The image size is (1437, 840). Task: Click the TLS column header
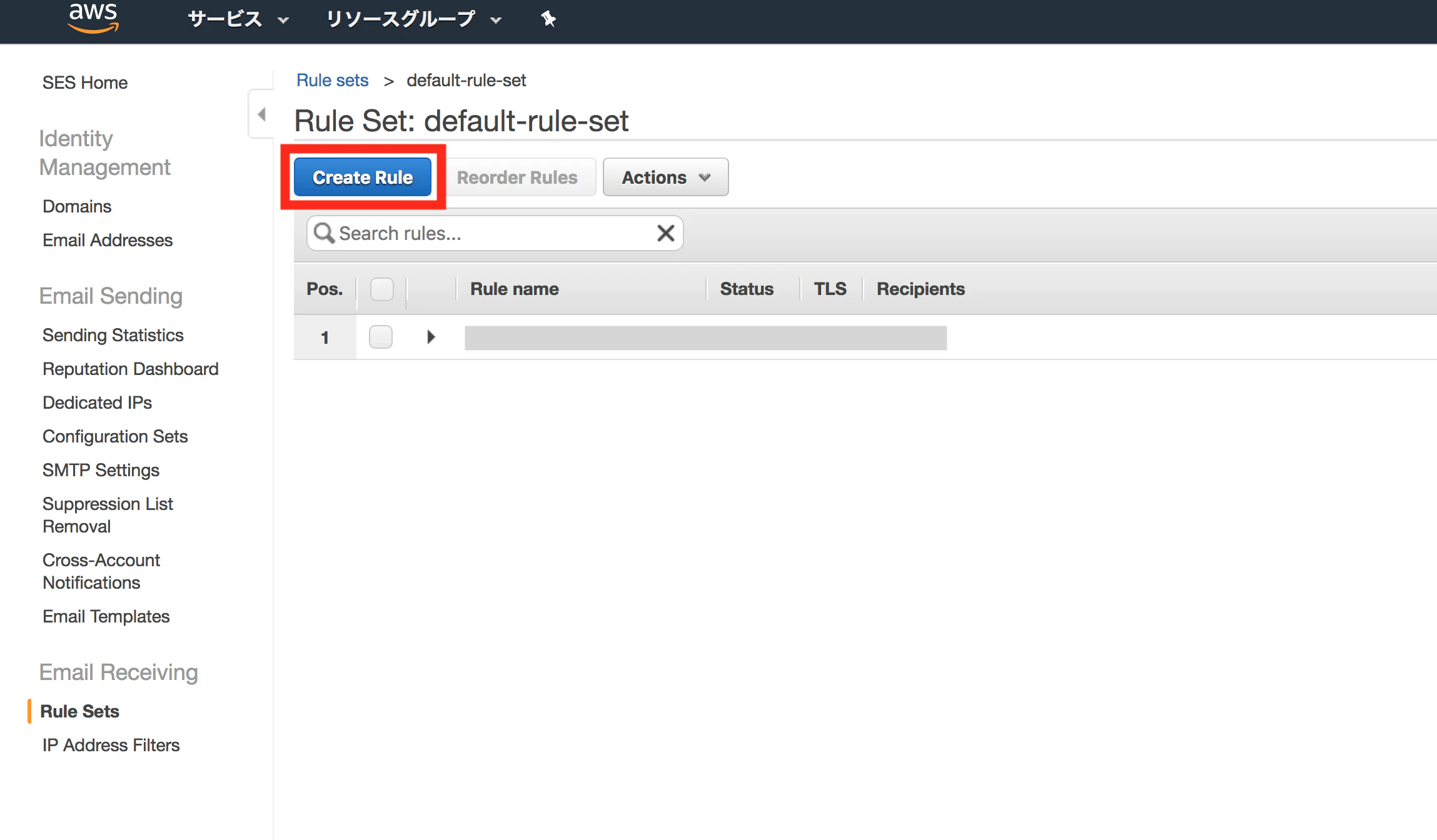(x=830, y=289)
